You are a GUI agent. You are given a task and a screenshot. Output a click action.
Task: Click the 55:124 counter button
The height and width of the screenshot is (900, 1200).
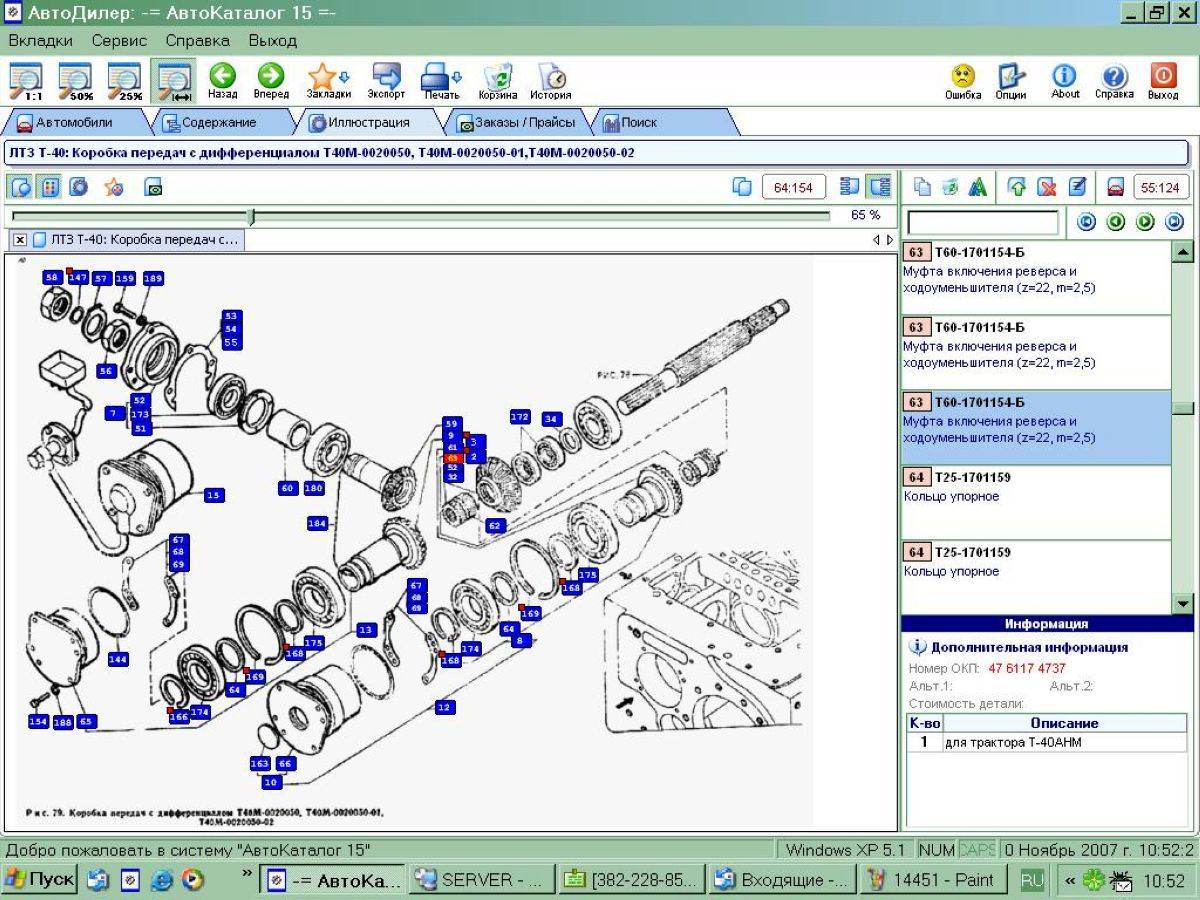click(x=1160, y=187)
